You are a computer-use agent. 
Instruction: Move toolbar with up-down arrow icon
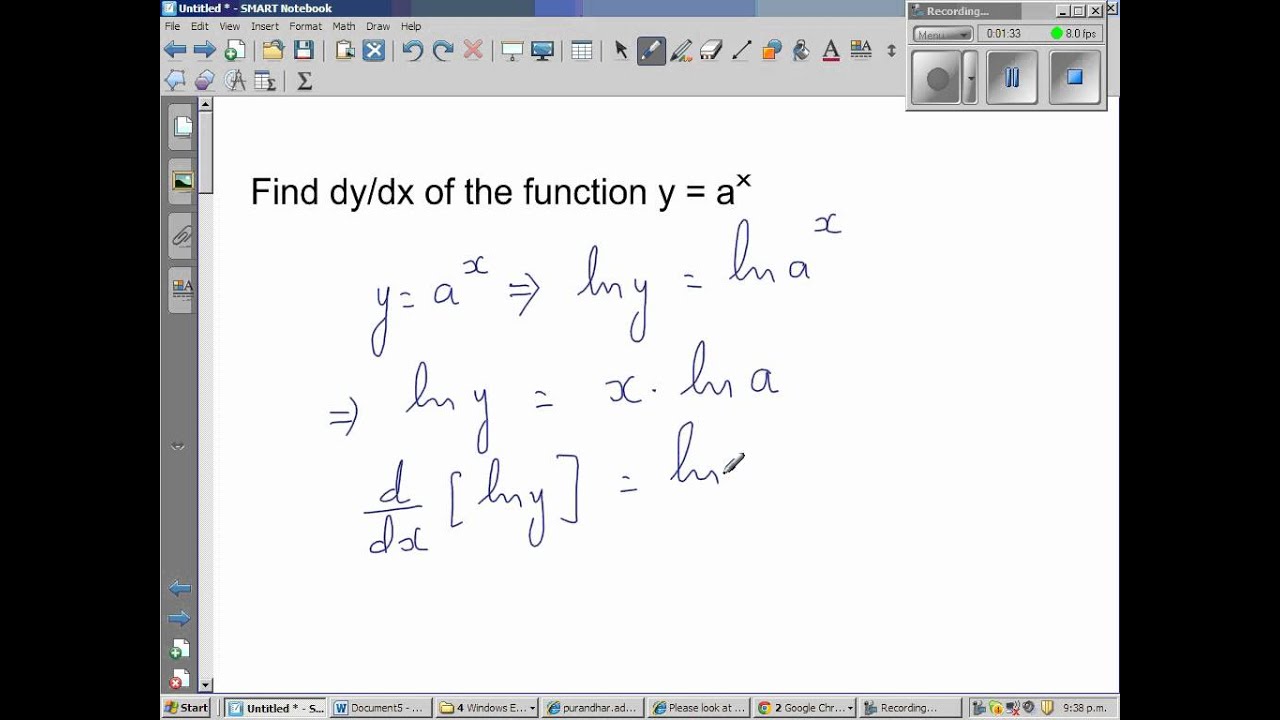click(891, 50)
